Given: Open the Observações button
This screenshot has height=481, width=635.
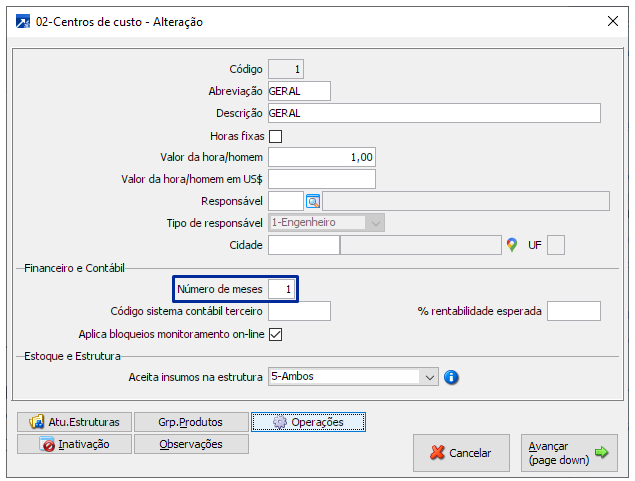Looking at the screenshot, I should click(191, 444).
